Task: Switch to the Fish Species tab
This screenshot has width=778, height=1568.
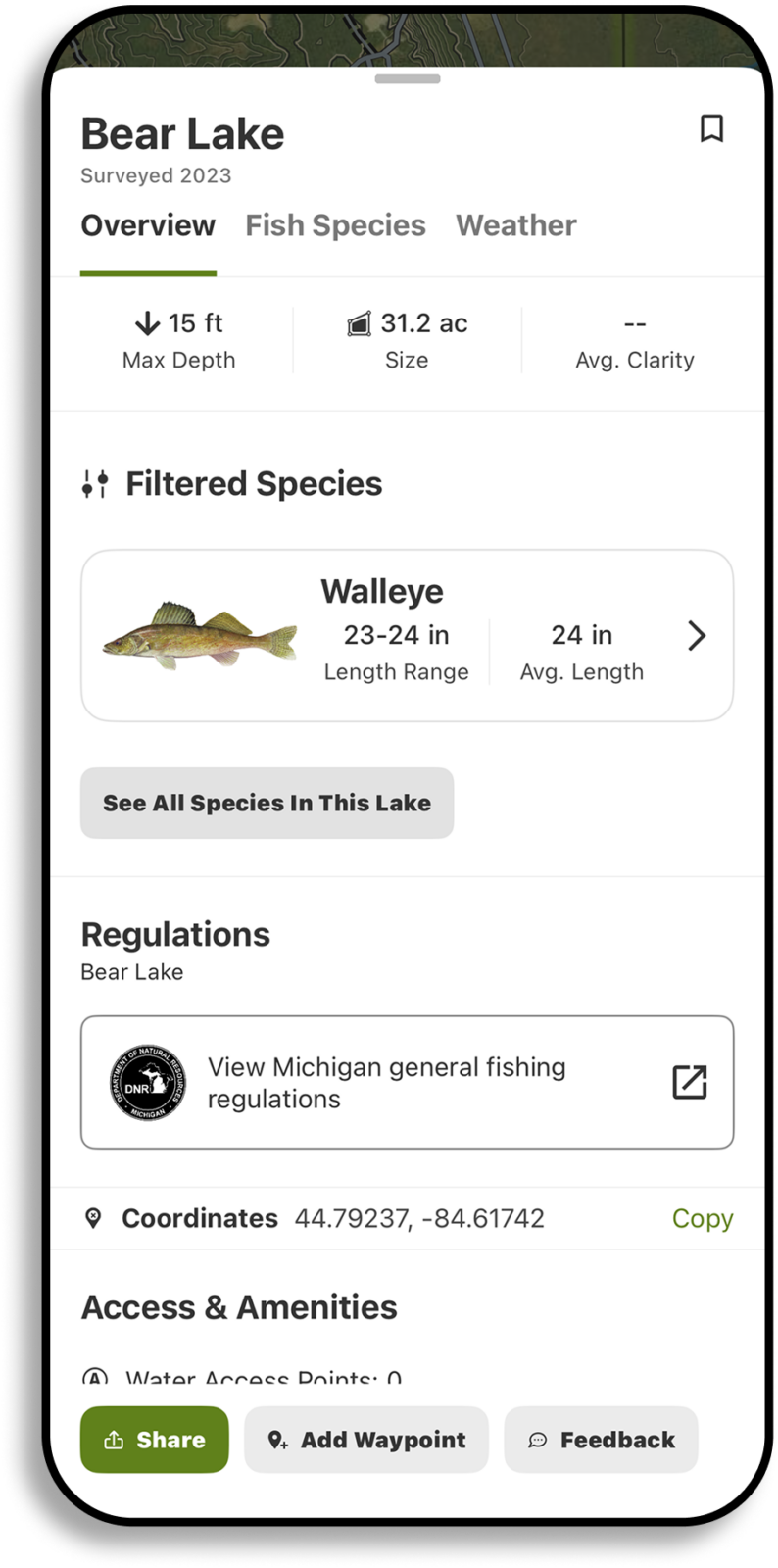Action: pos(335,225)
